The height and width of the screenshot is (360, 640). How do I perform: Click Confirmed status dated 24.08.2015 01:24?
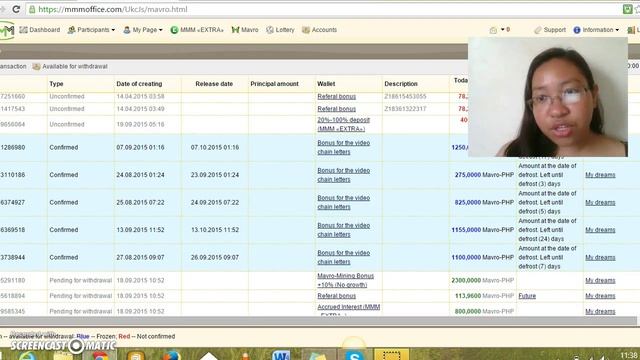tap(64, 175)
